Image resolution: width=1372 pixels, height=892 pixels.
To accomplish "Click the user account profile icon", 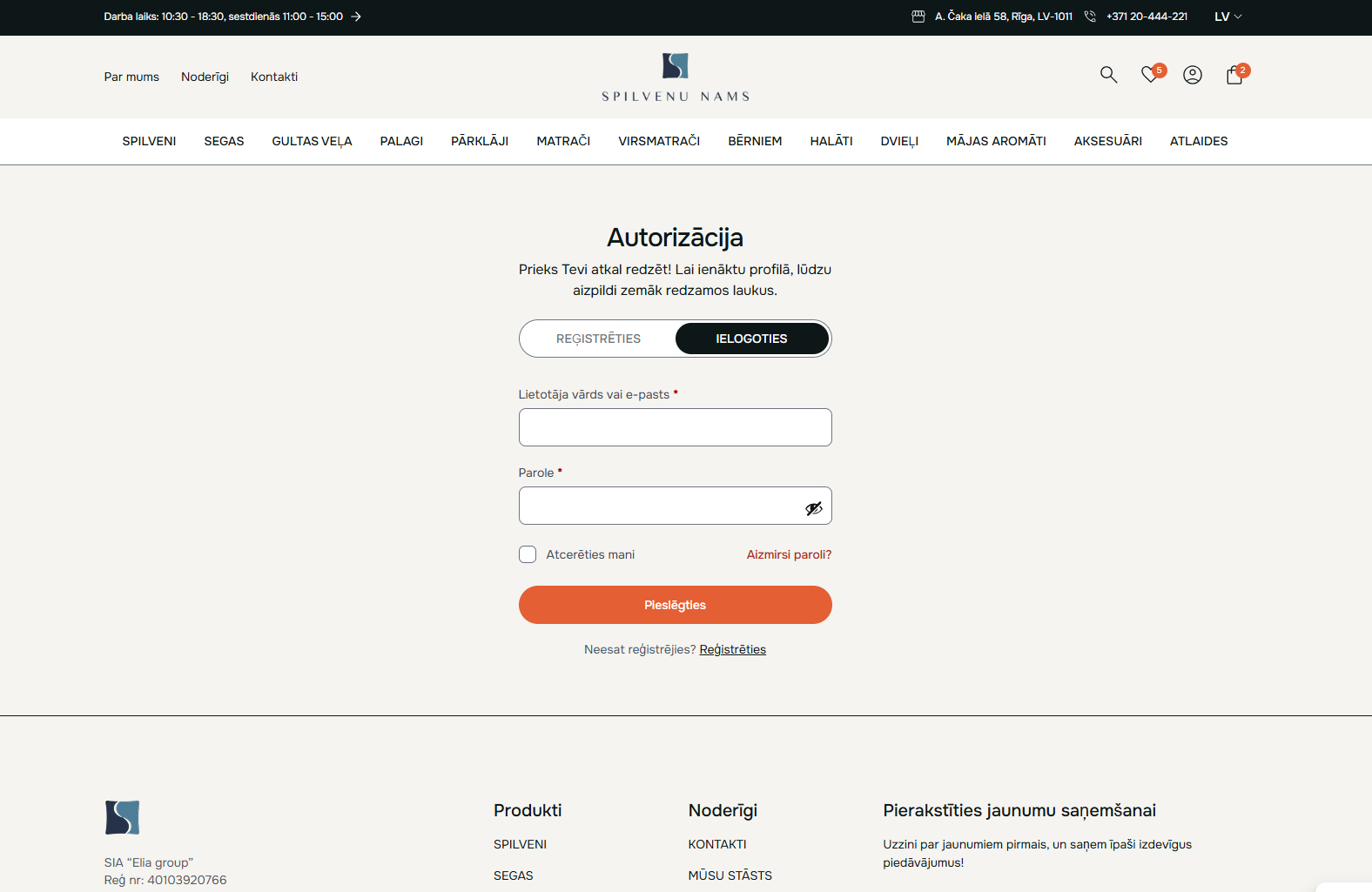I will coord(1193,75).
